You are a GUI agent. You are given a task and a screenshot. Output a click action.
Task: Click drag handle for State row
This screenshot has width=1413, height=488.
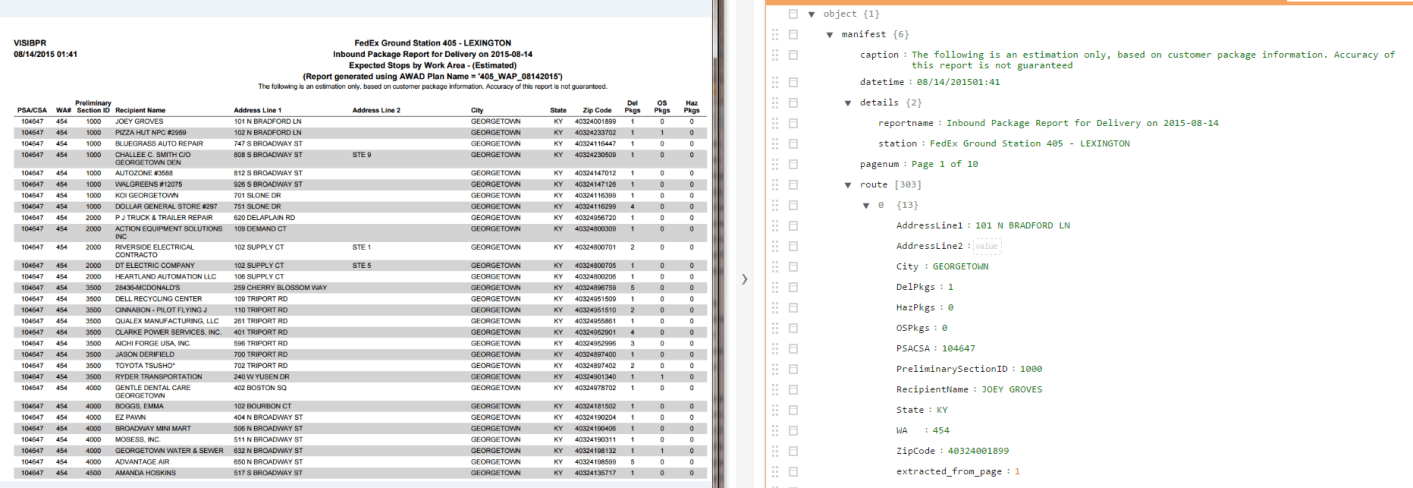tap(775, 410)
